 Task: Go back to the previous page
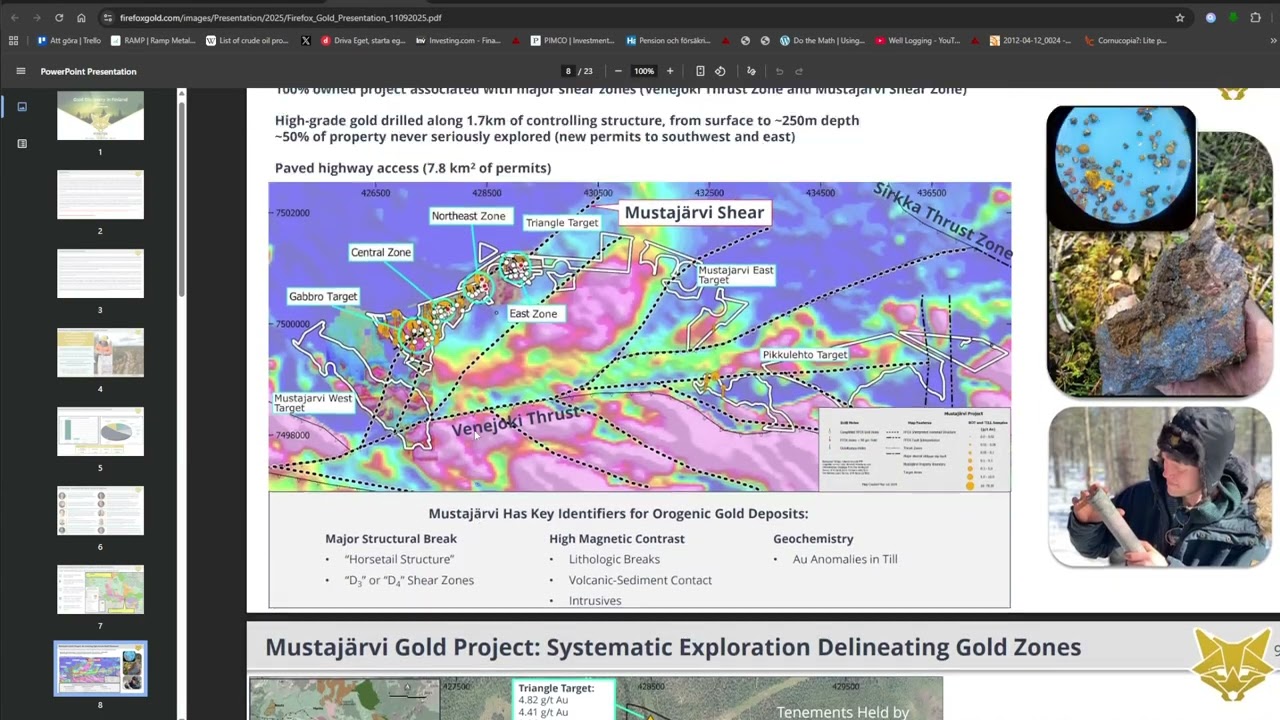click(x=14, y=17)
